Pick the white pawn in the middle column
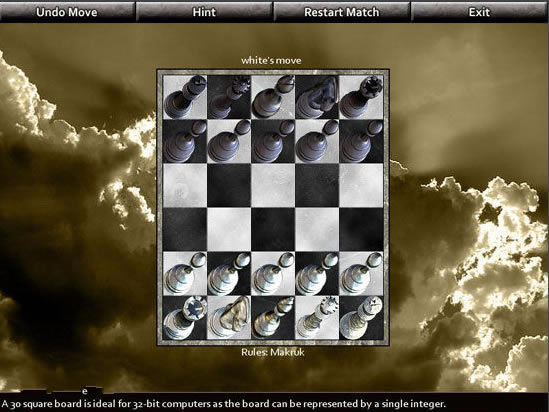 point(273,274)
